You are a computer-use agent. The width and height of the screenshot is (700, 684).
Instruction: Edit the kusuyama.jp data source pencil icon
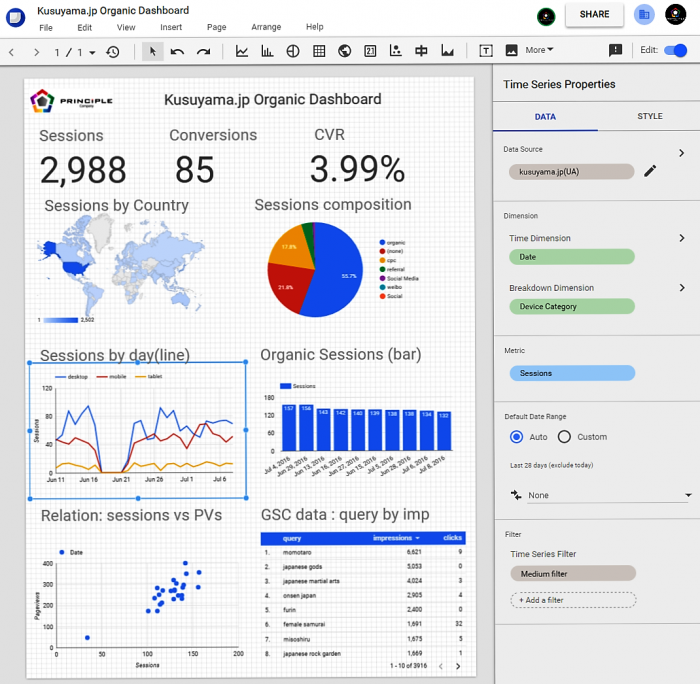coord(650,171)
